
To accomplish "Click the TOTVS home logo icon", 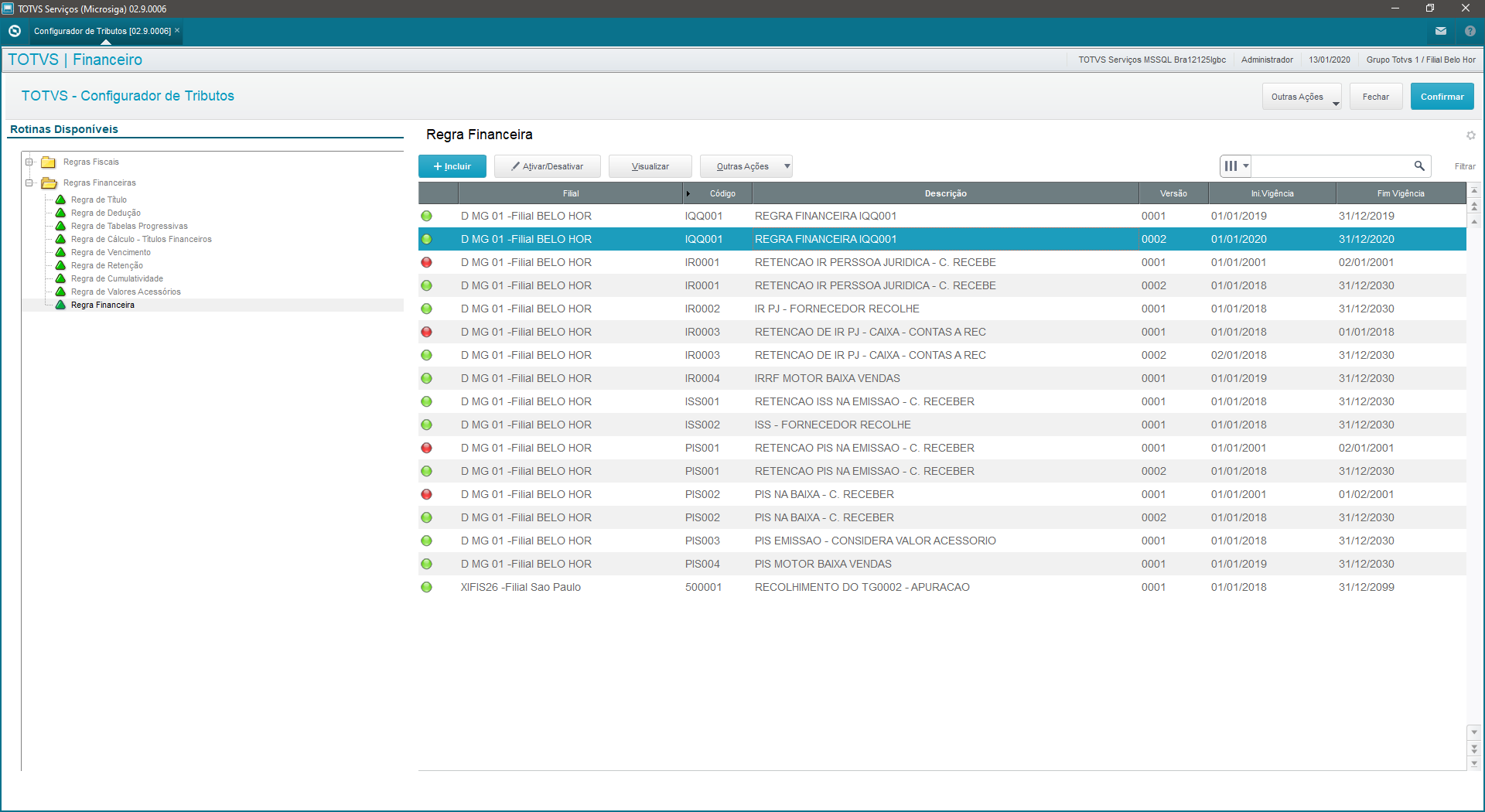I will tap(14, 31).
